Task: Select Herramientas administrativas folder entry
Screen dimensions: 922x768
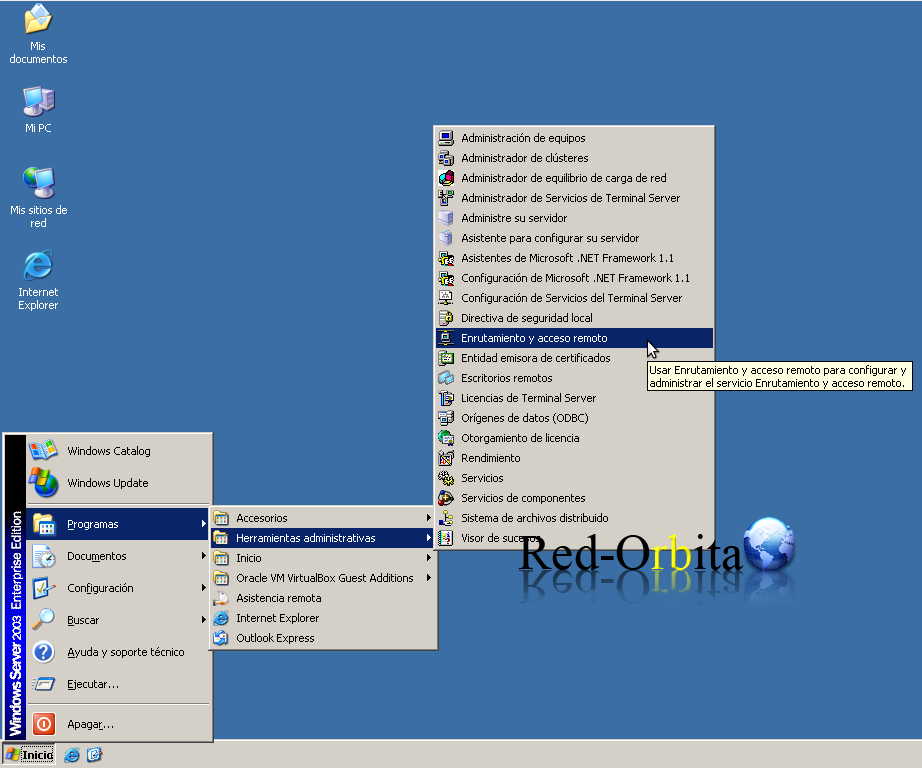Action: 323,538
